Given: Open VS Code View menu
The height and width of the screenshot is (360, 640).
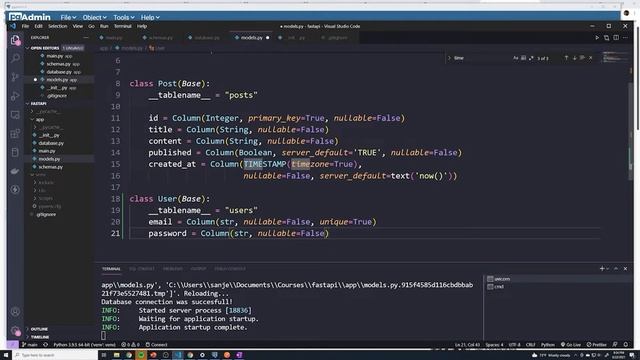Looking at the screenshot, I should [78, 26].
